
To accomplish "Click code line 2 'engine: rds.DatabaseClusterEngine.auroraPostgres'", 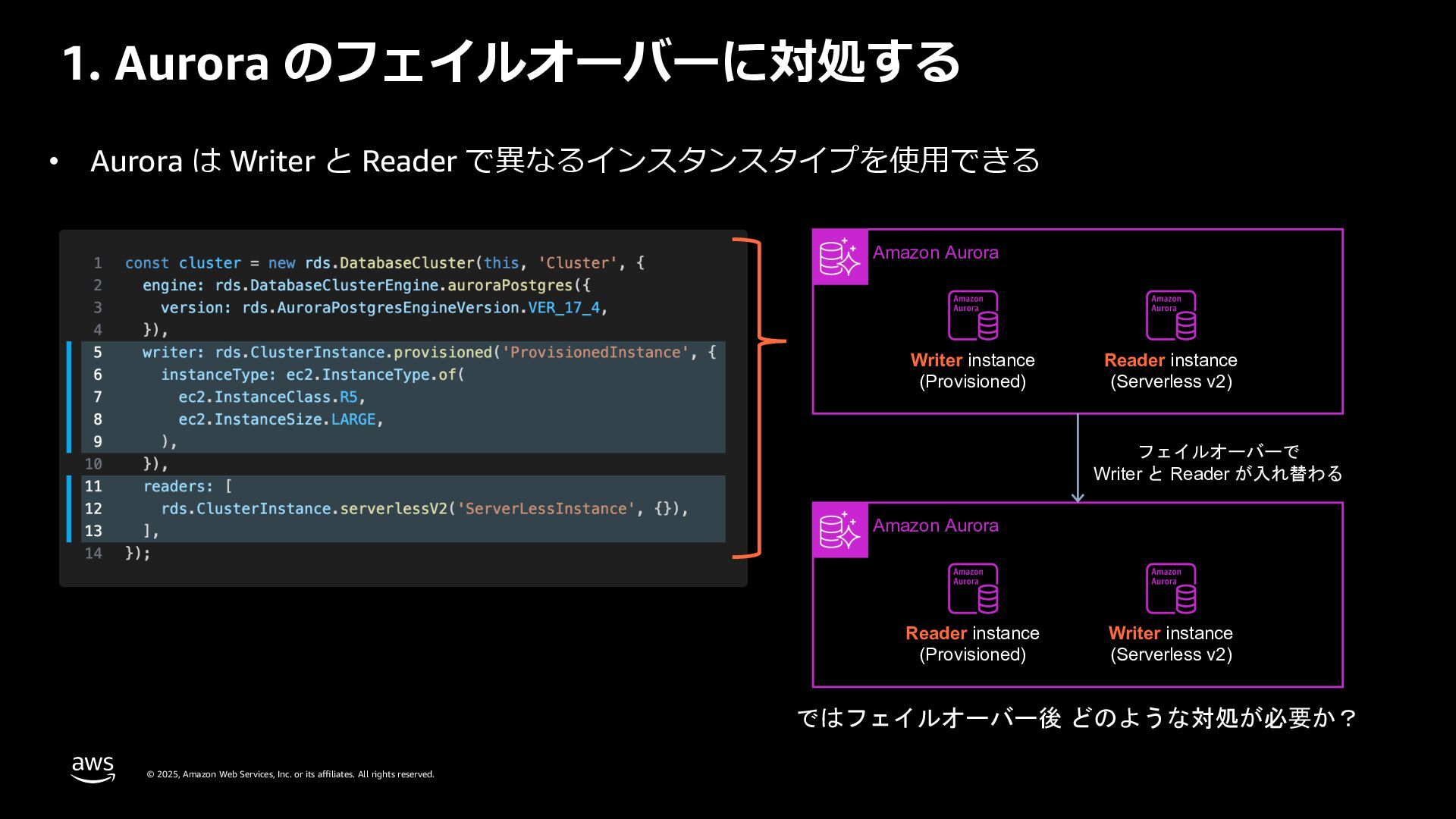I will [367, 285].
